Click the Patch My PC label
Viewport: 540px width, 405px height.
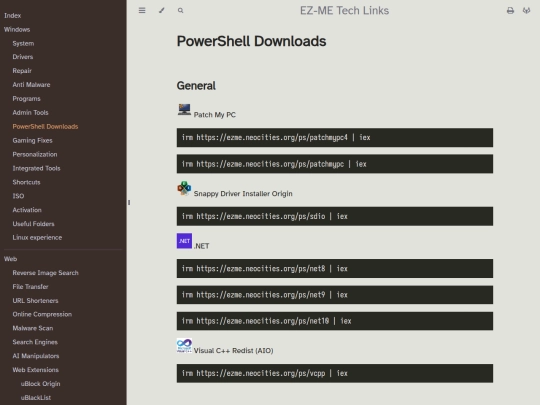pyautogui.click(x=215, y=115)
